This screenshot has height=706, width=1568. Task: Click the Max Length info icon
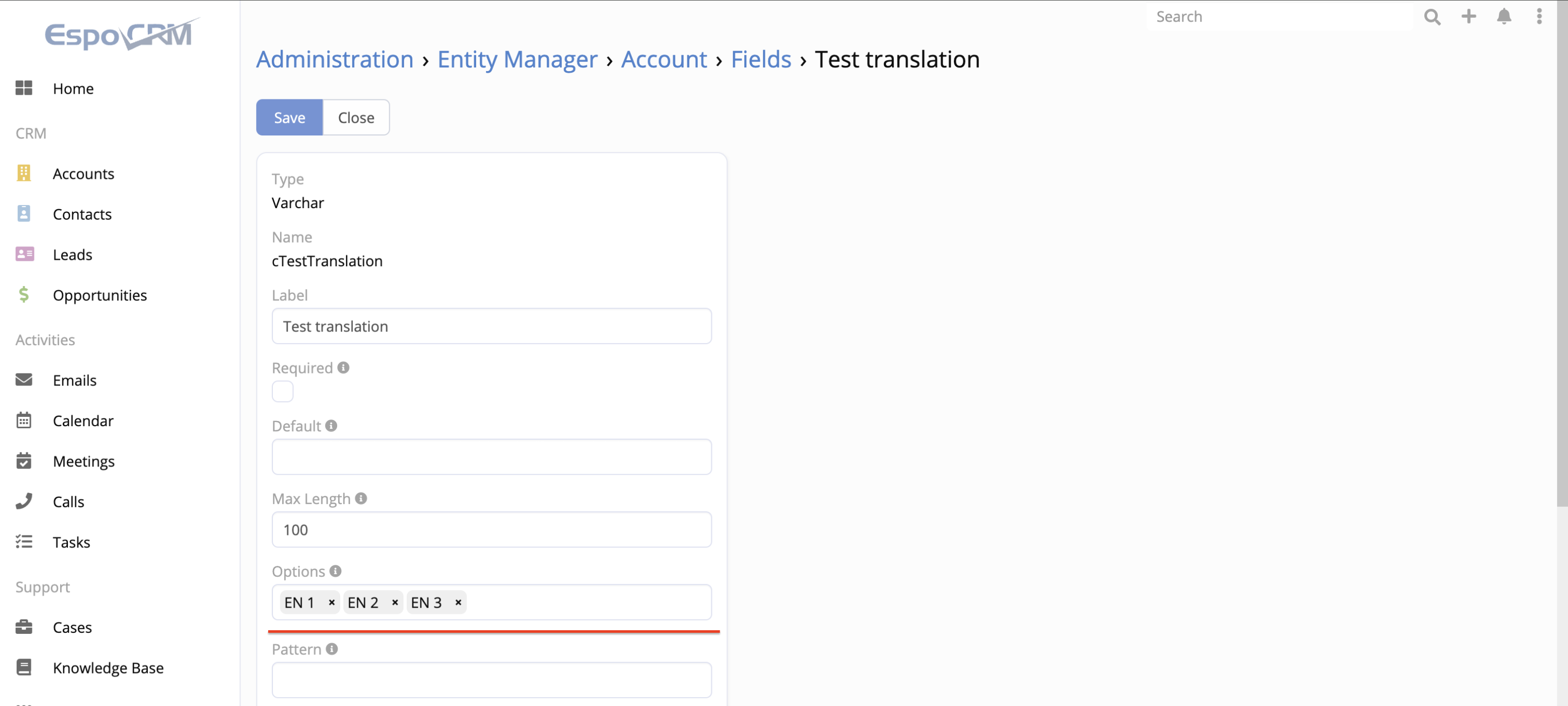pyautogui.click(x=361, y=498)
